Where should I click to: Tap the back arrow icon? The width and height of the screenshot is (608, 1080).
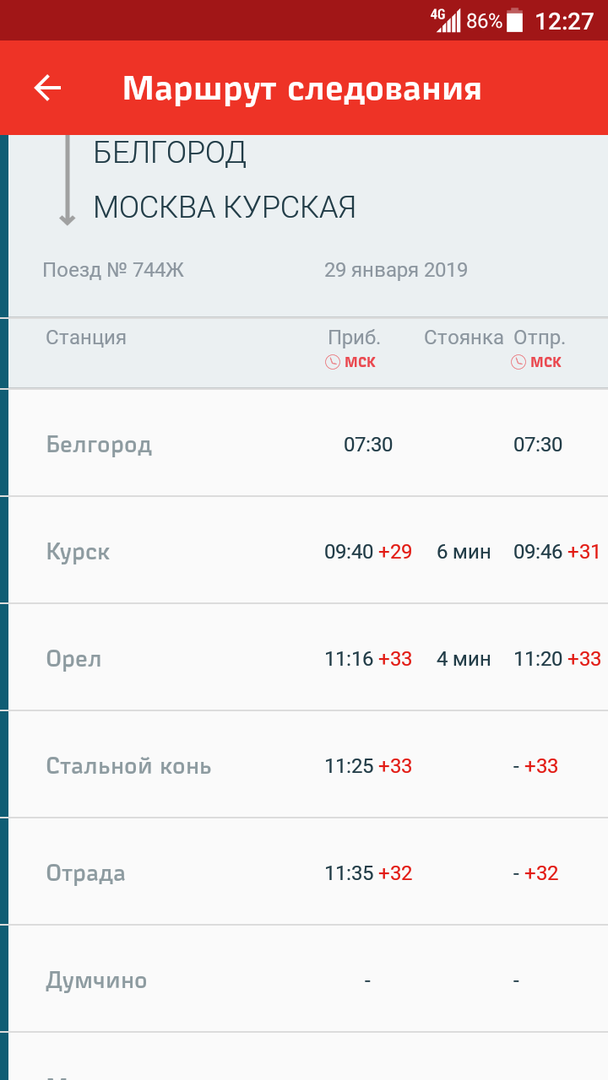[x=48, y=88]
